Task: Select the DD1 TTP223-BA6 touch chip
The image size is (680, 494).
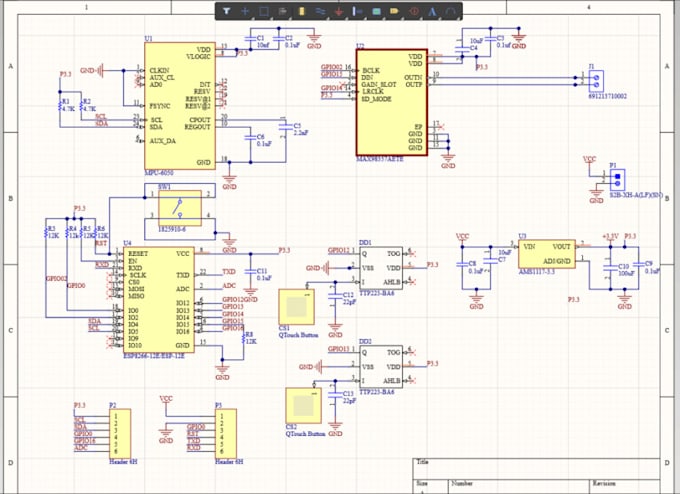Action: (x=381, y=268)
